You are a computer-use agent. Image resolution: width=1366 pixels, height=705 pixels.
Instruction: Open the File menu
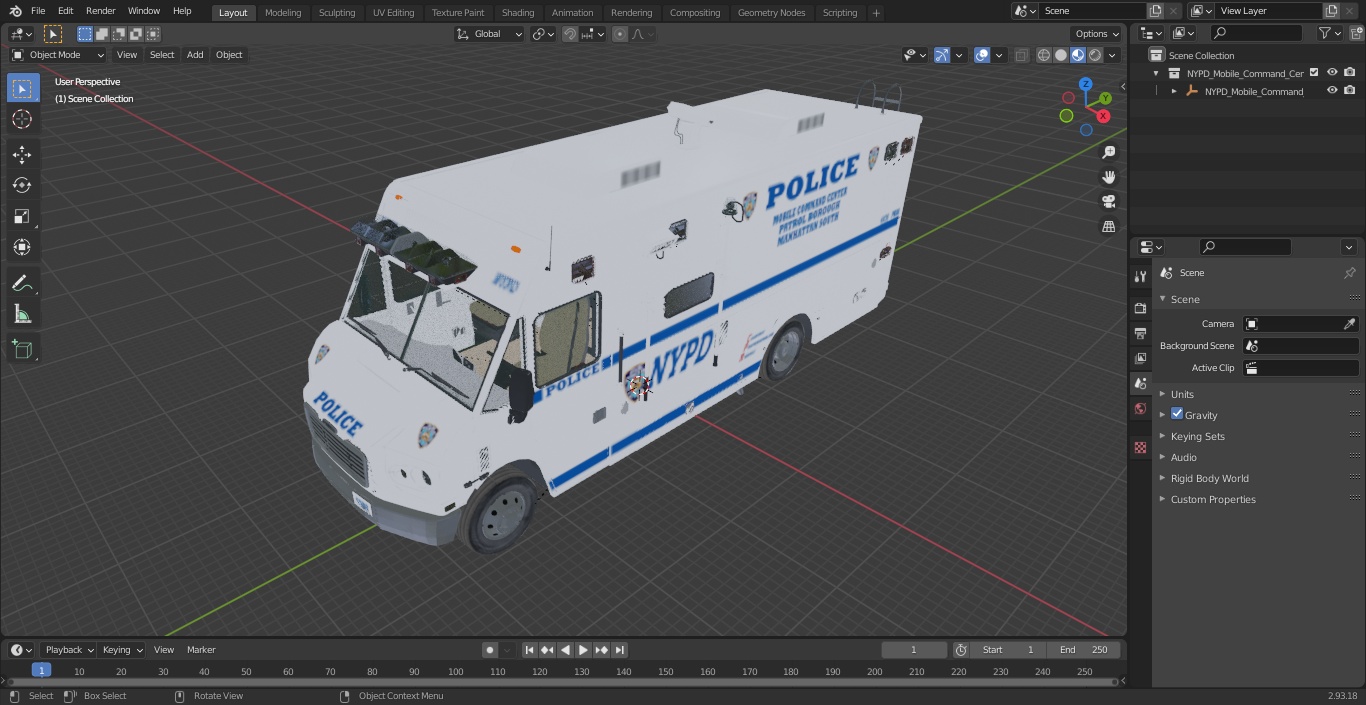[38, 11]
